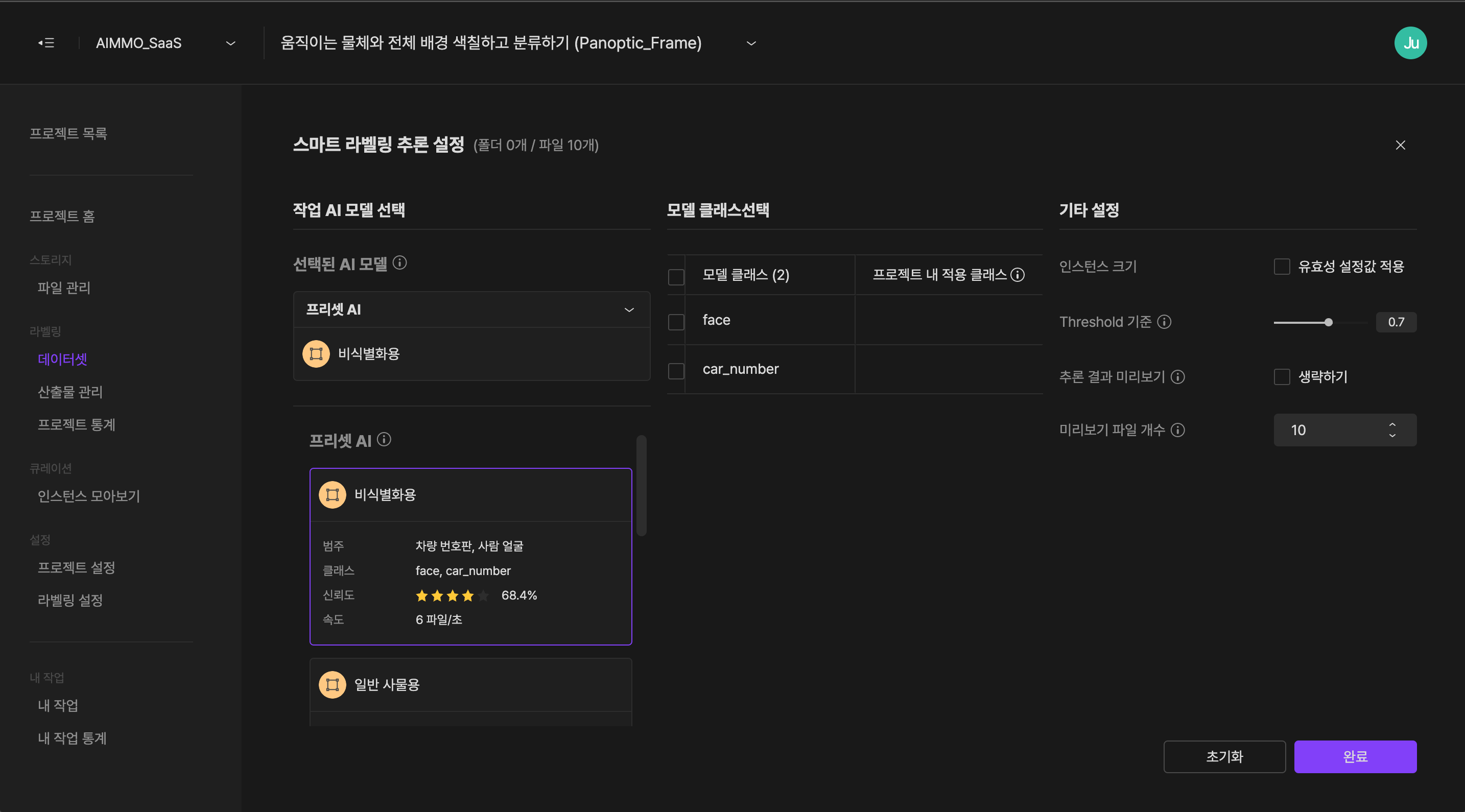The width and height of the screenshot is (1465, 812).
Task: Click the info icon beside 선택된 AI 모델
Action: 400,262
